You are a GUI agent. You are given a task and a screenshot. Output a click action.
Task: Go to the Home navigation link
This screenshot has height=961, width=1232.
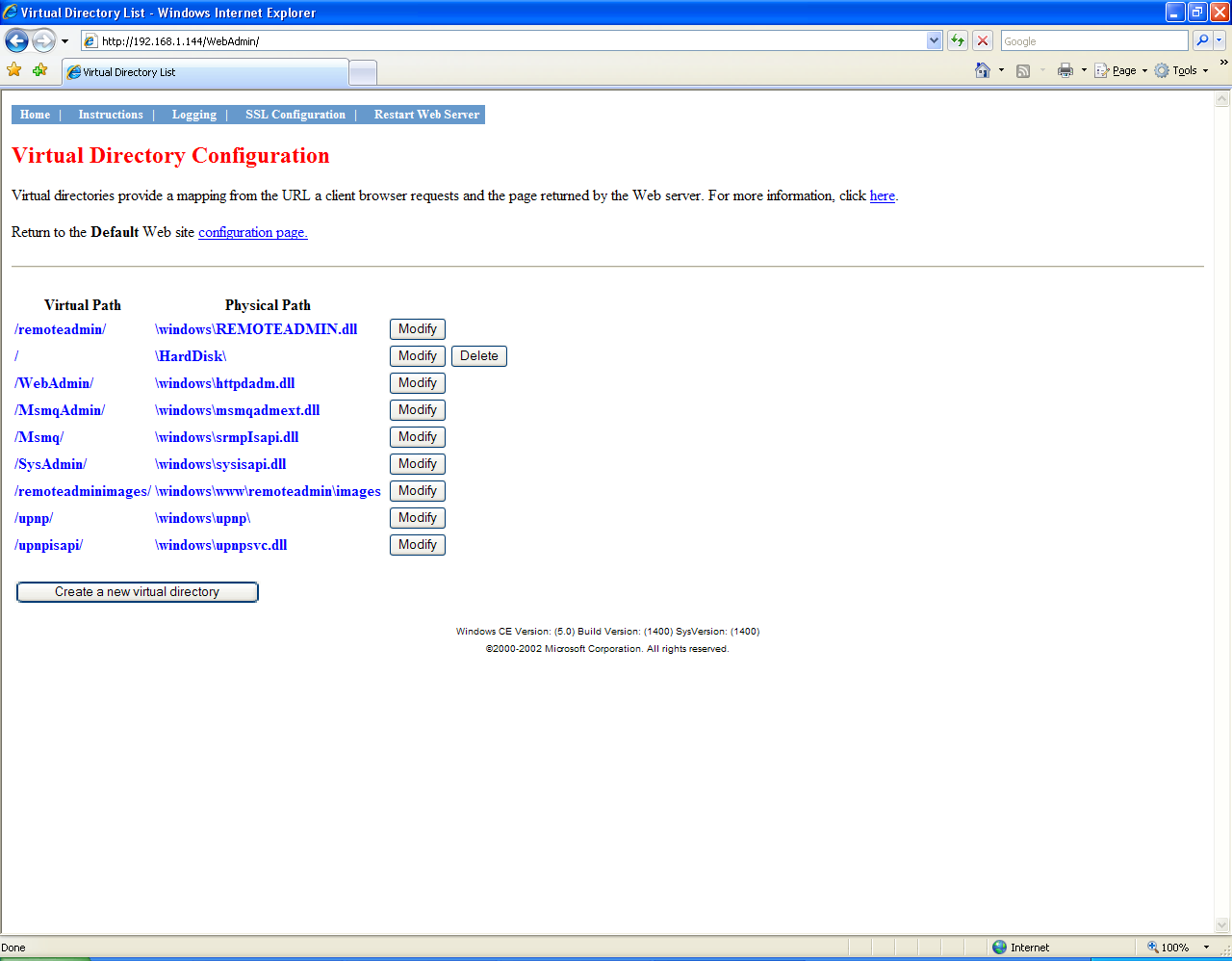pos(35,115)
